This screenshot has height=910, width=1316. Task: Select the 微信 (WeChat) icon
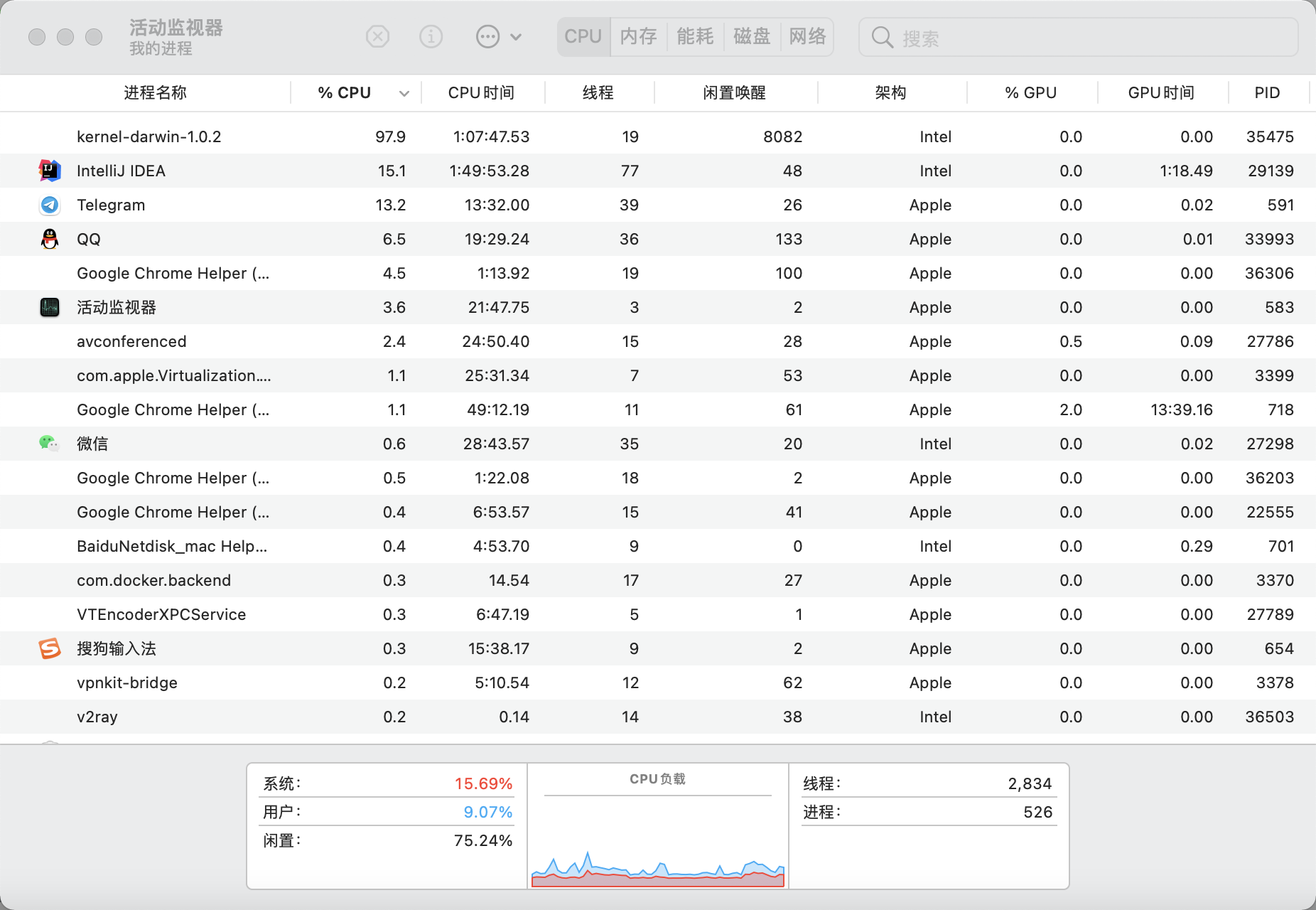49,443
